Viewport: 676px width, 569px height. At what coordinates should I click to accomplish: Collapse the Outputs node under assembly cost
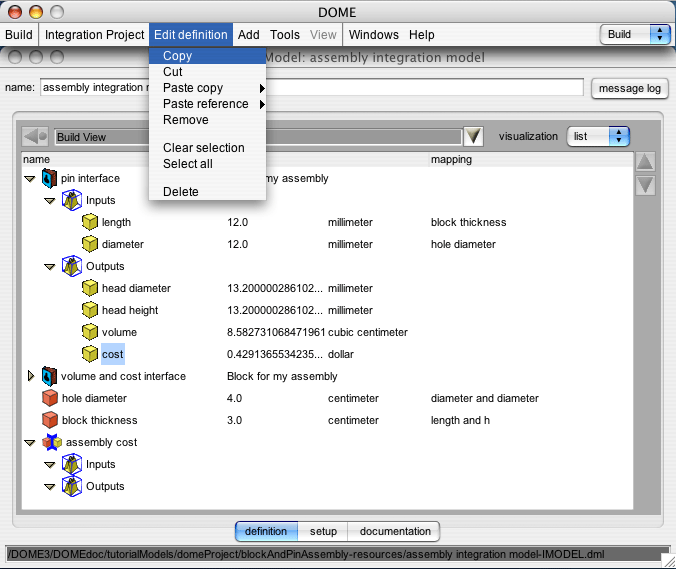50,487
